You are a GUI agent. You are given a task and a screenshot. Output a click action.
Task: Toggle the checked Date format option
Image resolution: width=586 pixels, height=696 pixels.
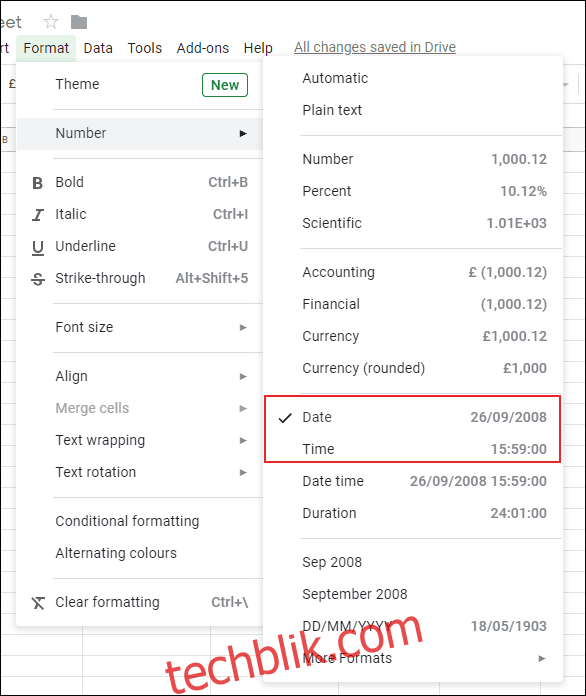(x=412, y=417)
